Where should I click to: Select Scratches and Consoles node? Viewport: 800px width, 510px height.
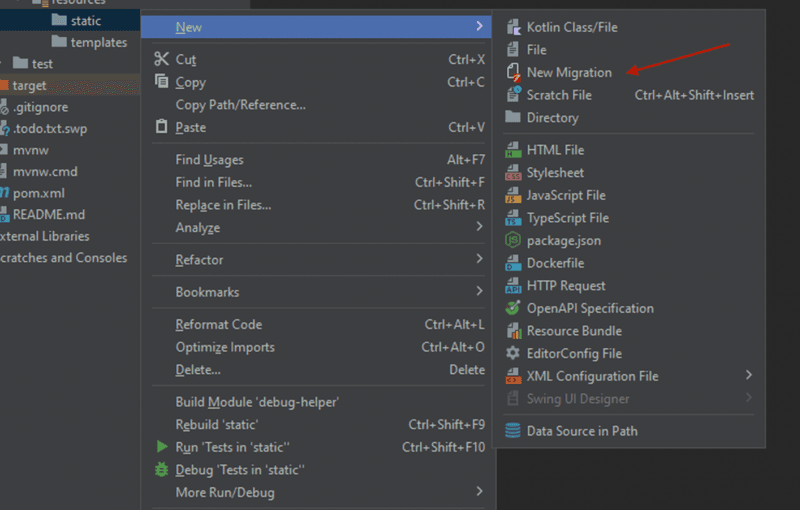63,258
